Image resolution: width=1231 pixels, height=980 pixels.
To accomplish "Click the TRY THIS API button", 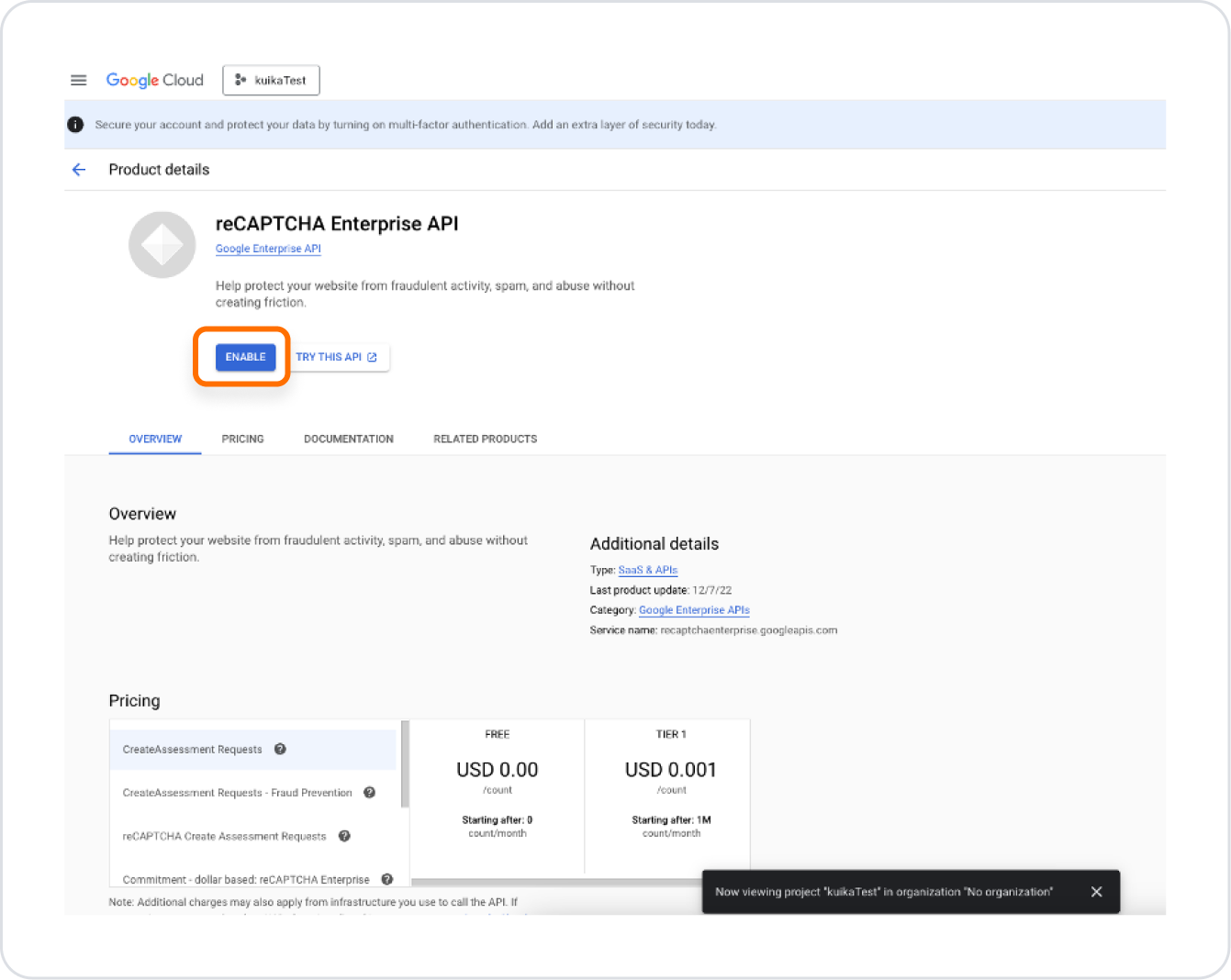I will (337, 357).
